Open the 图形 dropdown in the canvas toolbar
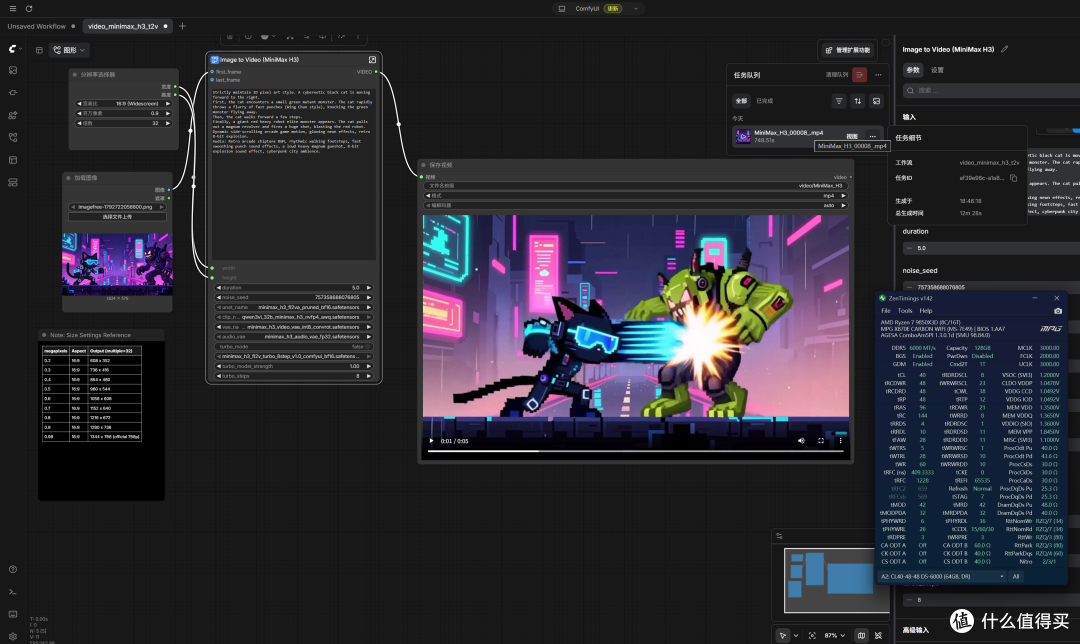1080x644 pixels. point(69,50)
